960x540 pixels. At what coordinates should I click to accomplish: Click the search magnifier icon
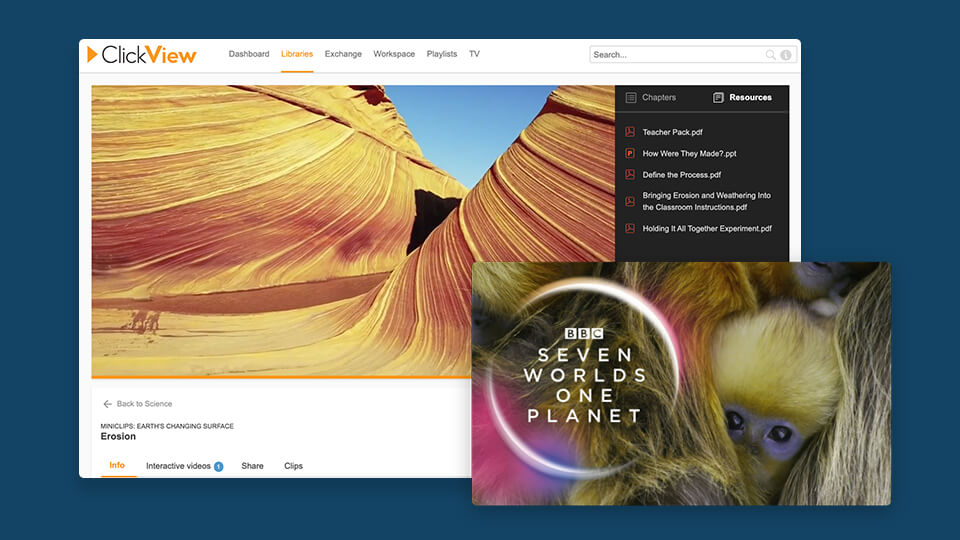pyautogui.click(x=770, y=55)
